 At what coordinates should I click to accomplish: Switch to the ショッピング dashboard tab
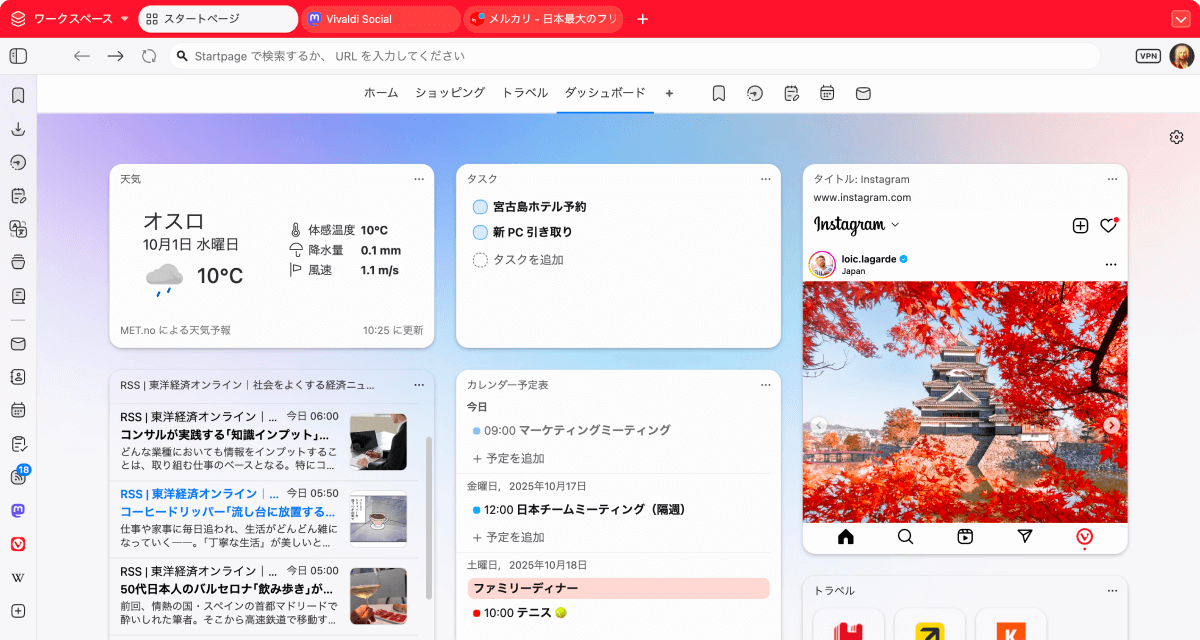tap(452, 92)
